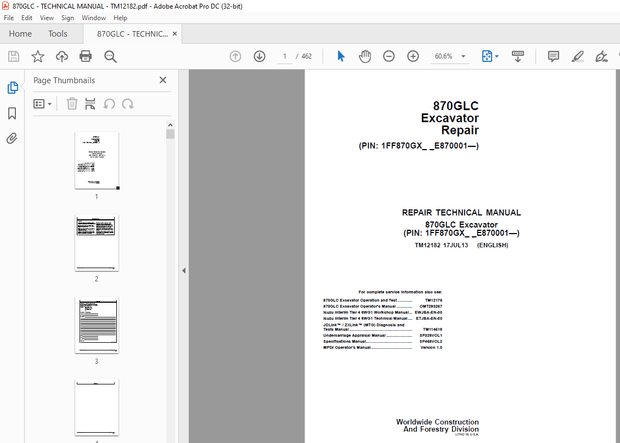Screen dimensions: 620x443
Task: Click Worldwide Construction And Forestry Division text
Action: 437,426
